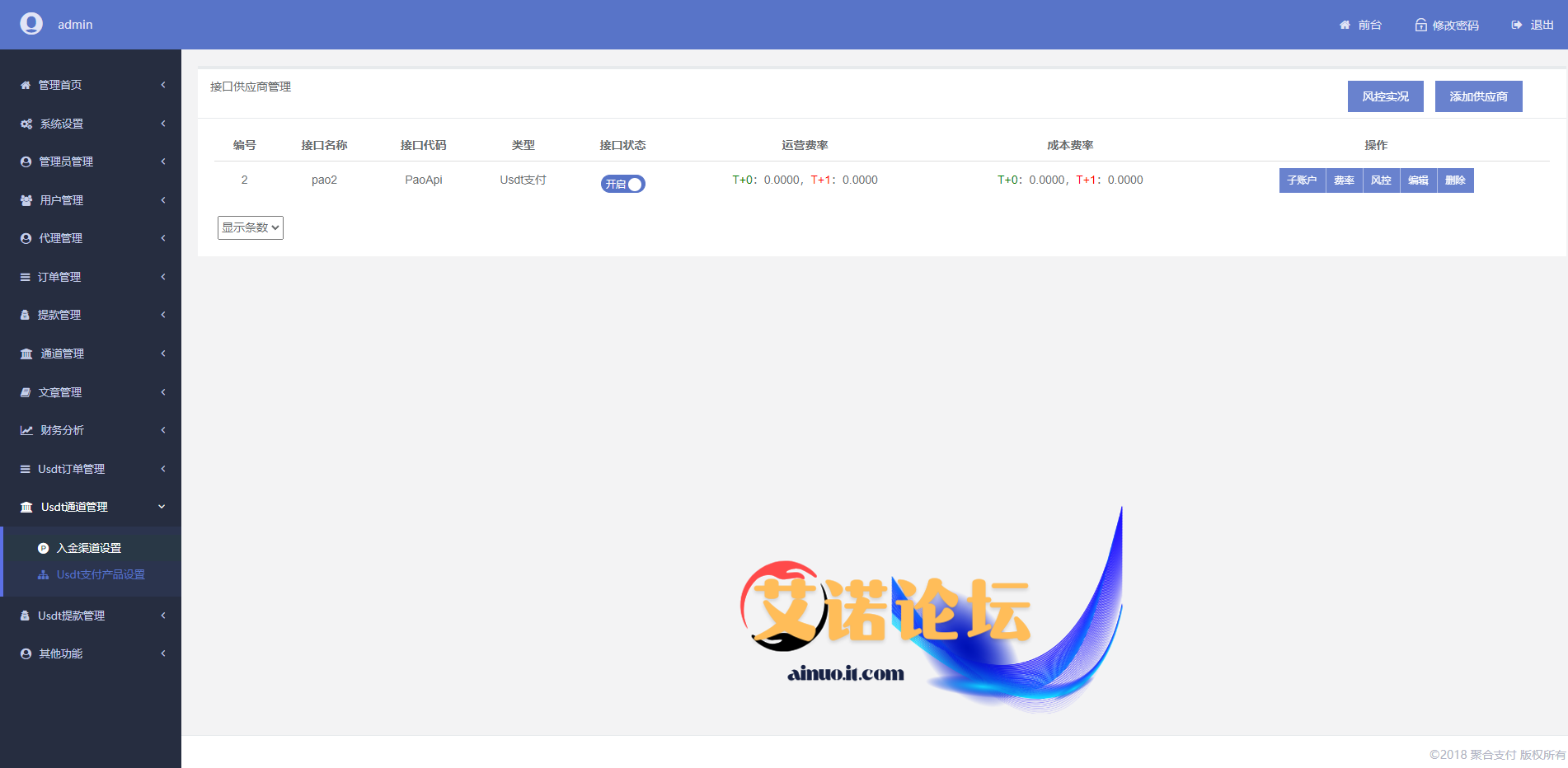The image size is (1568, 768).
Task: Open the 文章管理 menu
Action: point(91,392)
